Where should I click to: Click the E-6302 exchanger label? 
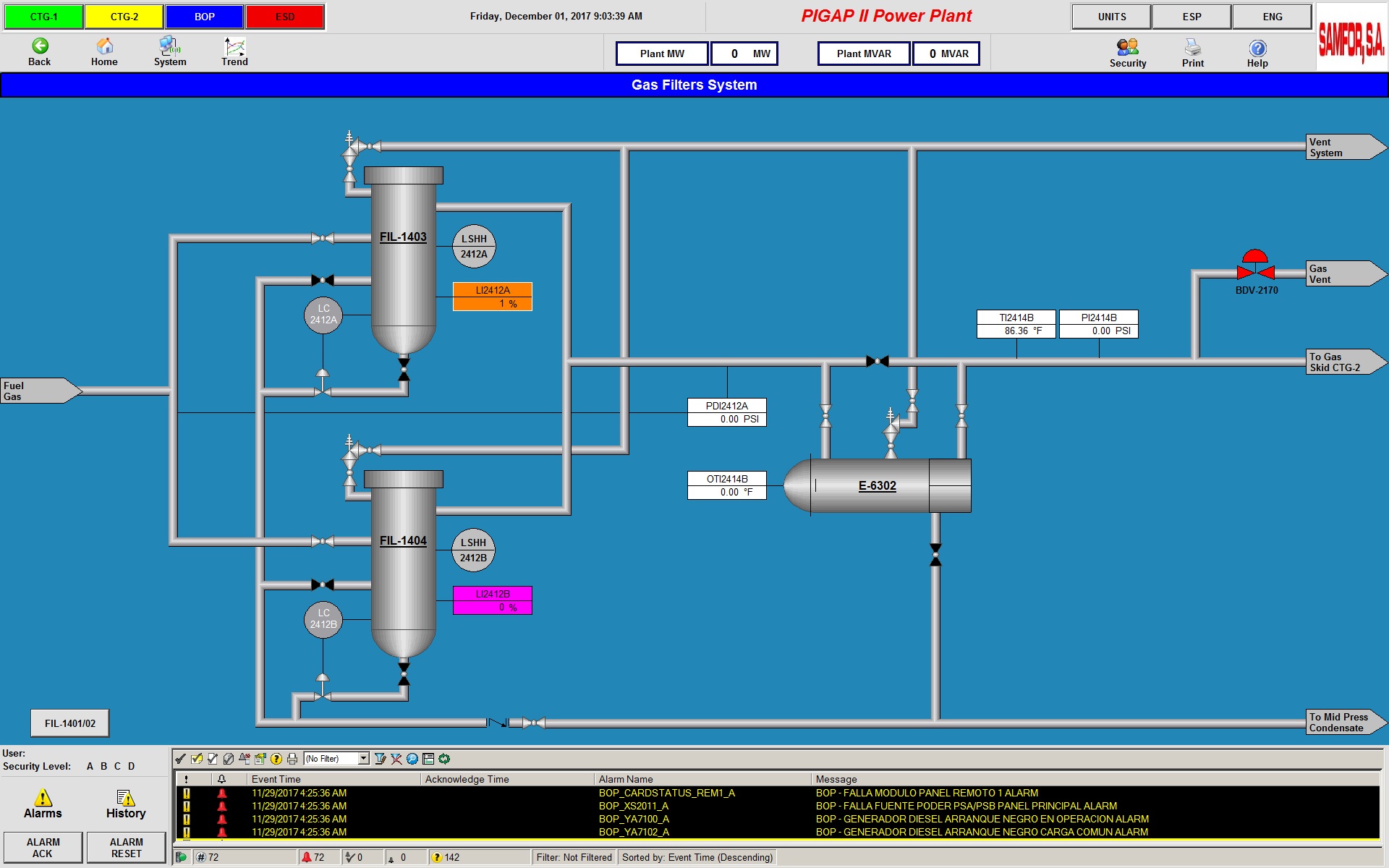pos(877,485)
